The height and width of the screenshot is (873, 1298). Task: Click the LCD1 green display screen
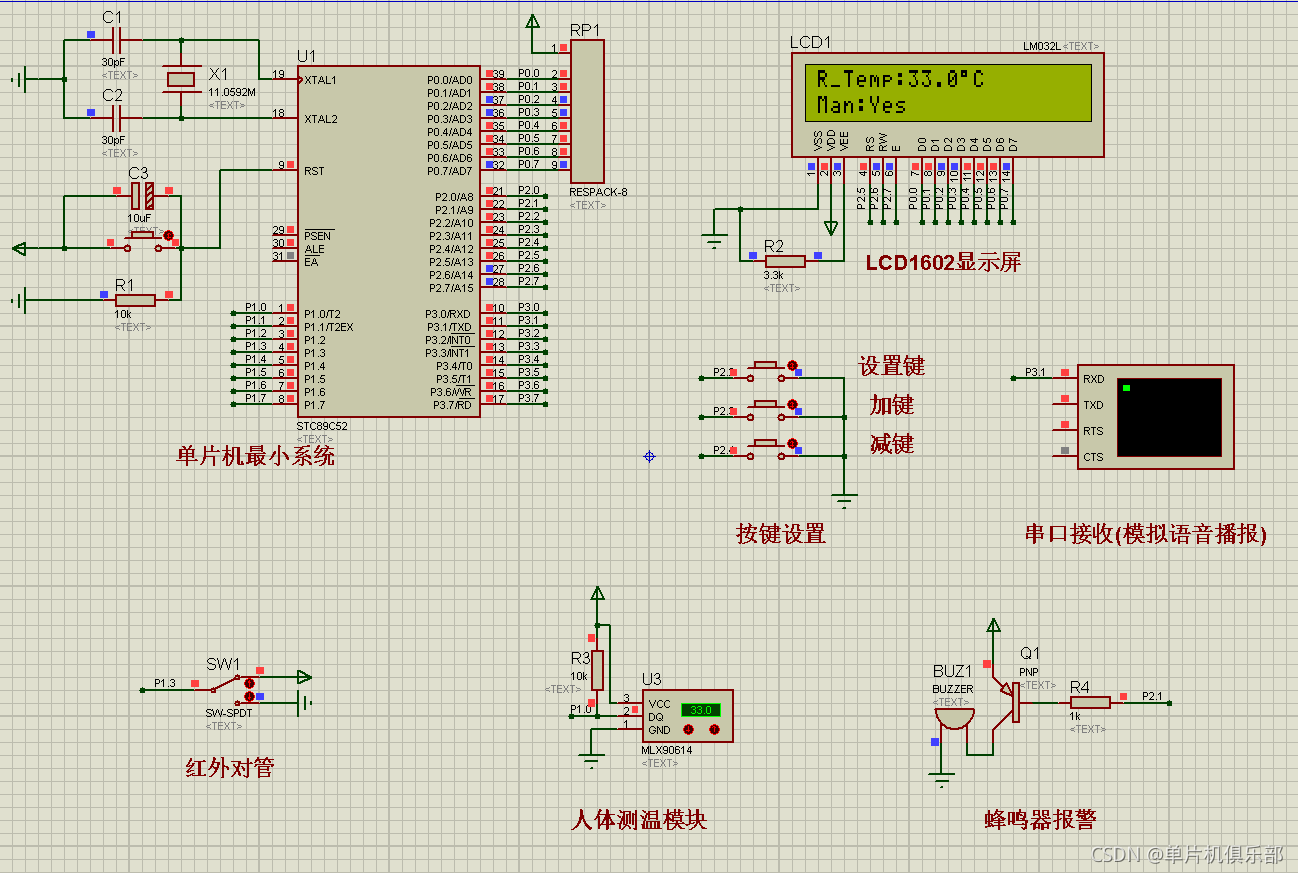click(949, 93)
